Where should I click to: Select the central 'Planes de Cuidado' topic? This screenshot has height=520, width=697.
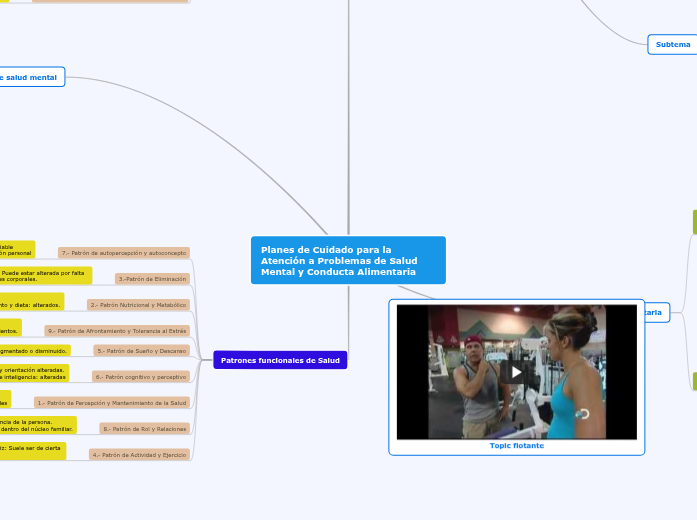(x=347, y=261)
